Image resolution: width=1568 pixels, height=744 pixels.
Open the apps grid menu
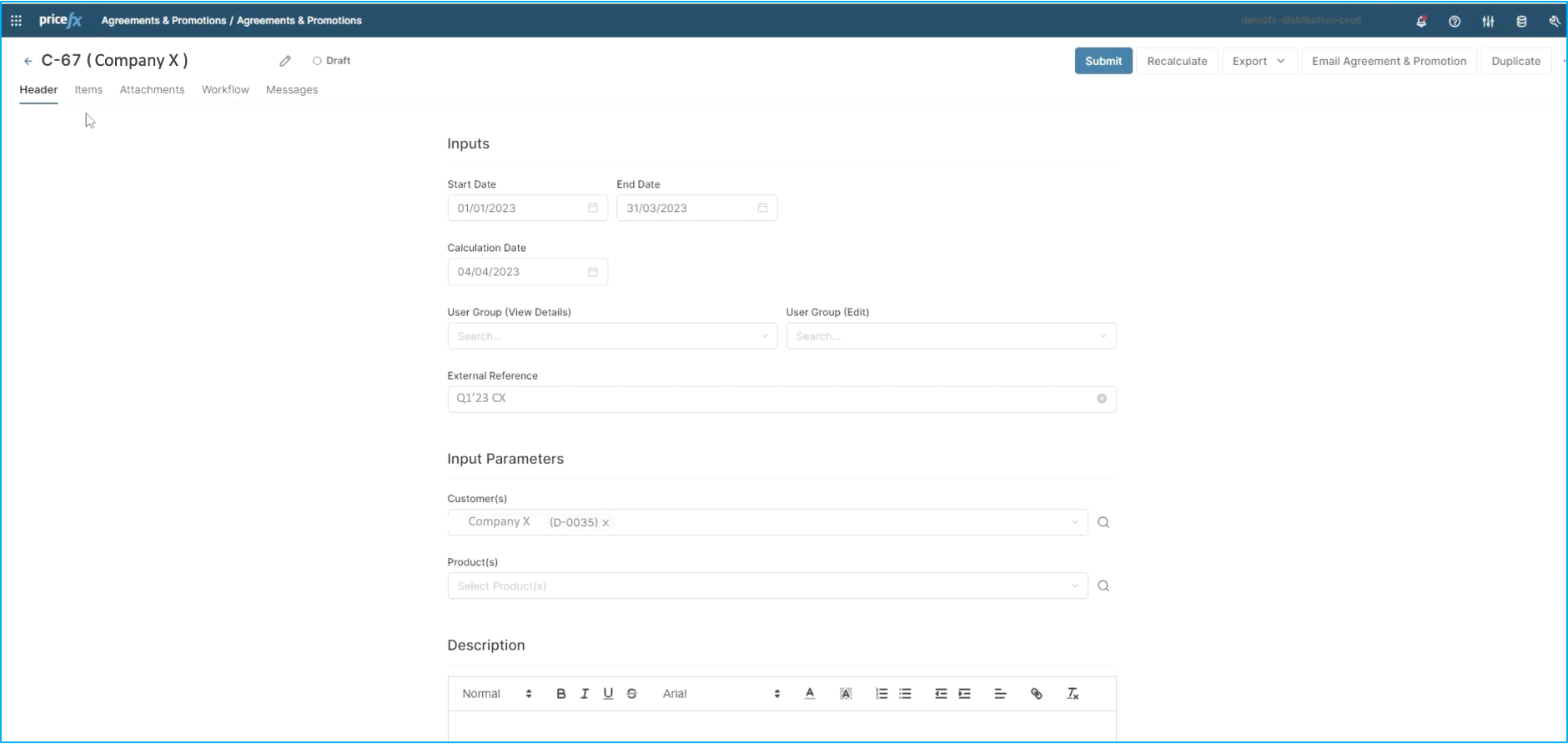[16, 21]
